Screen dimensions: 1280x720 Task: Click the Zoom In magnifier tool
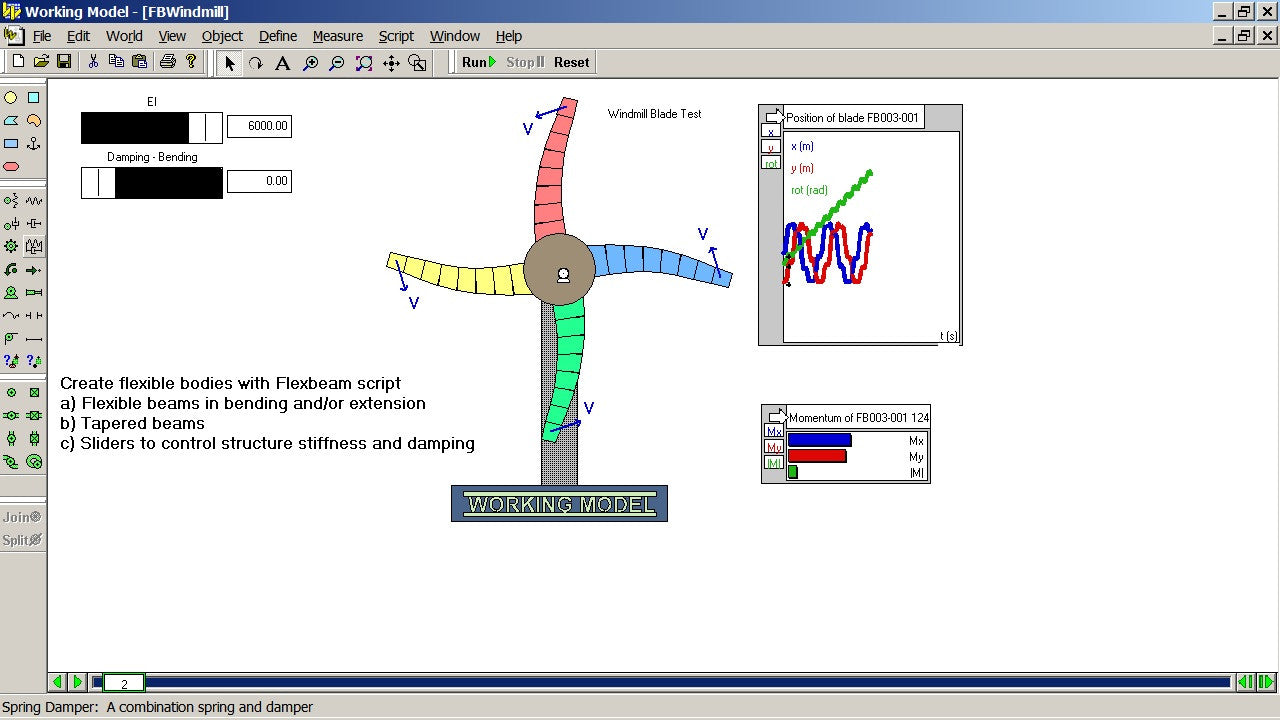(x=310, y=63)
